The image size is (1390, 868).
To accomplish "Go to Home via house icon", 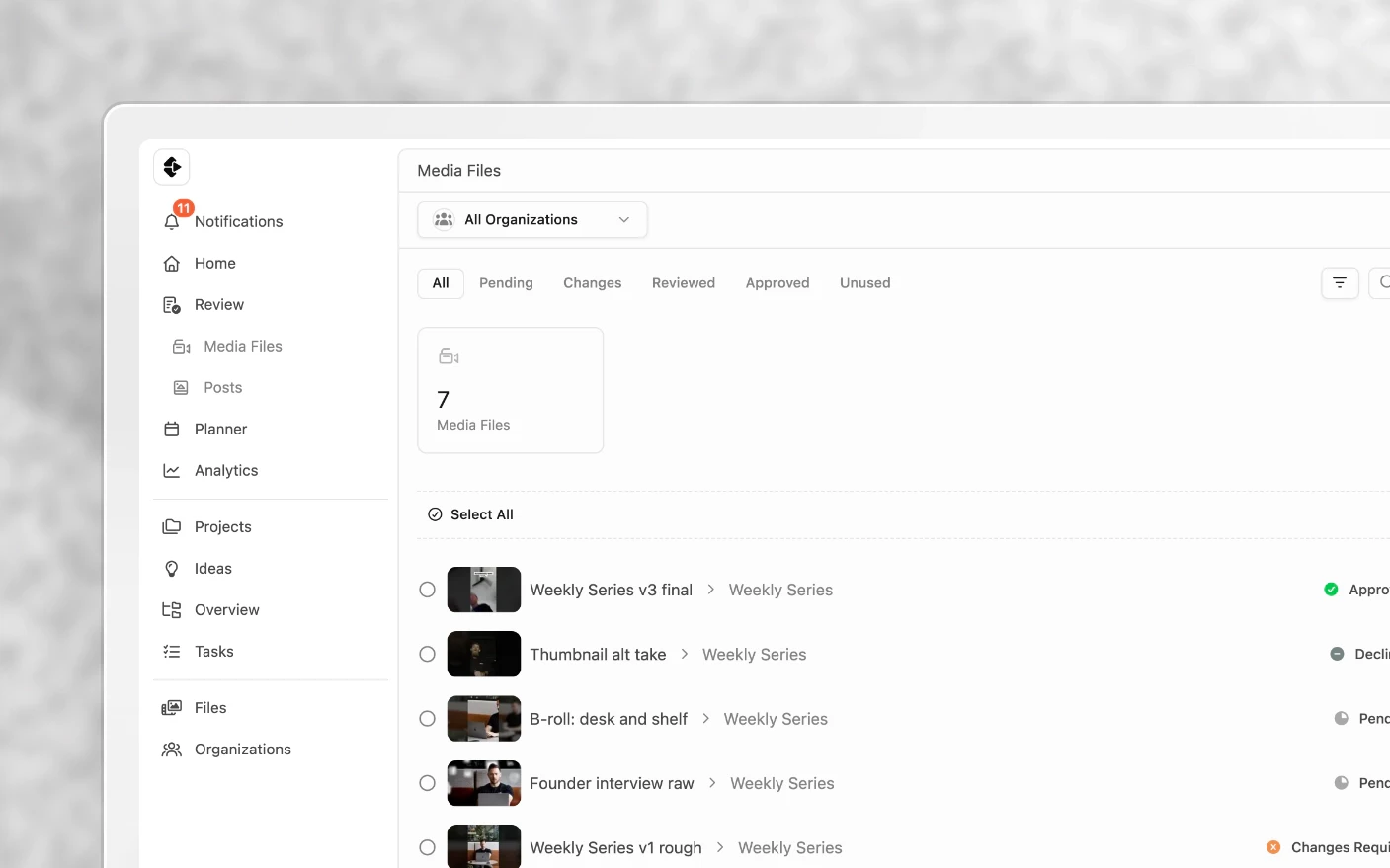I will (172, 264).
